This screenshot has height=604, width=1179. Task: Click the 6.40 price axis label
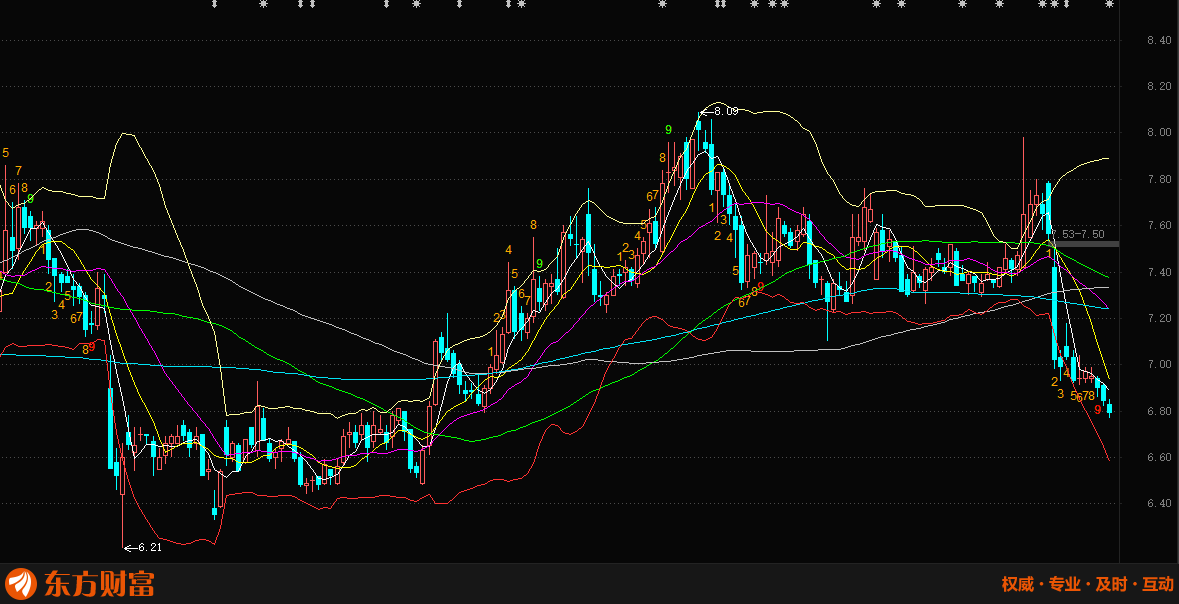(x=1160, y=504)
